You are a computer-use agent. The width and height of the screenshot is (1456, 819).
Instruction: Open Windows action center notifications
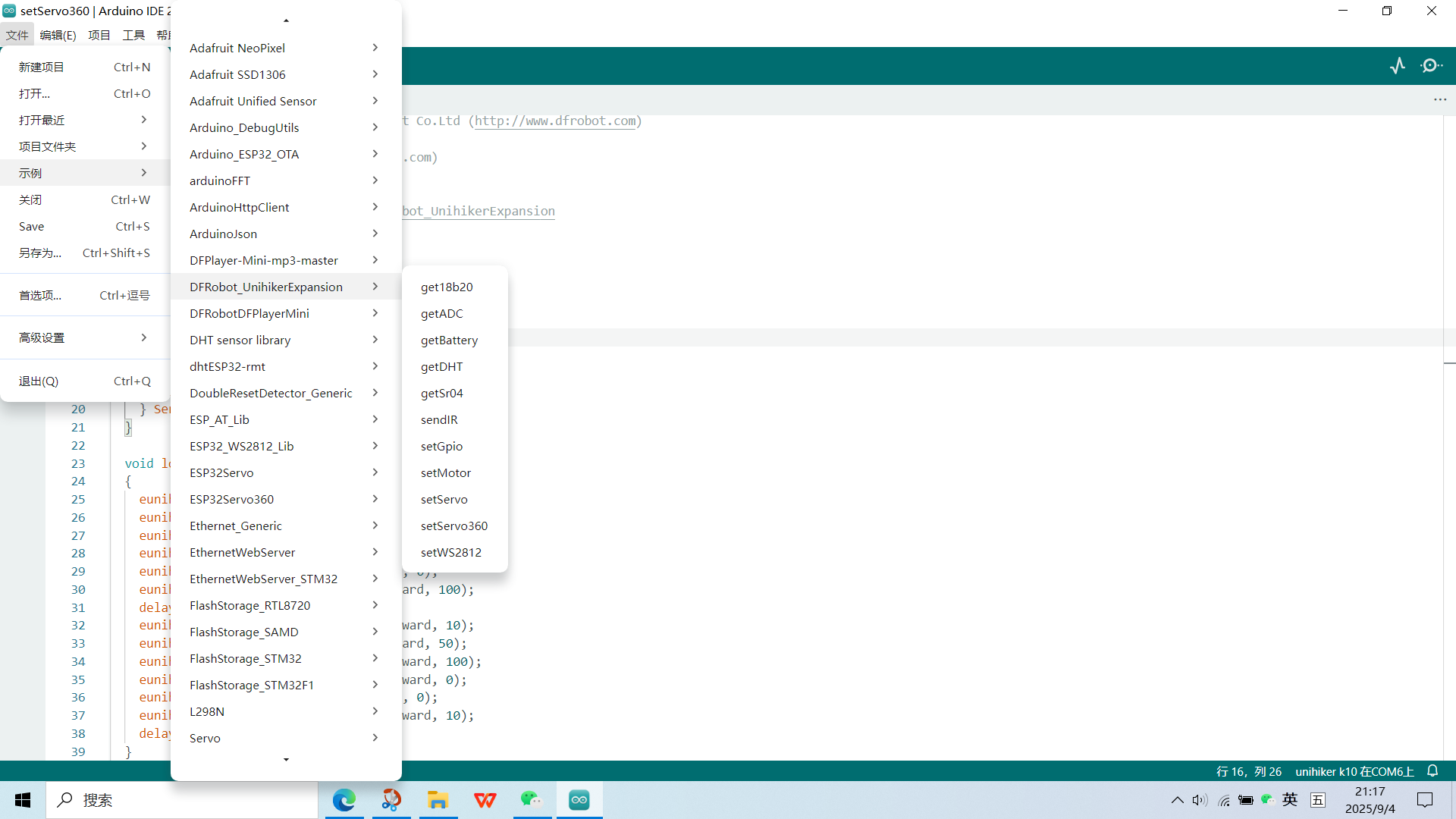[x=1425, y=800]
